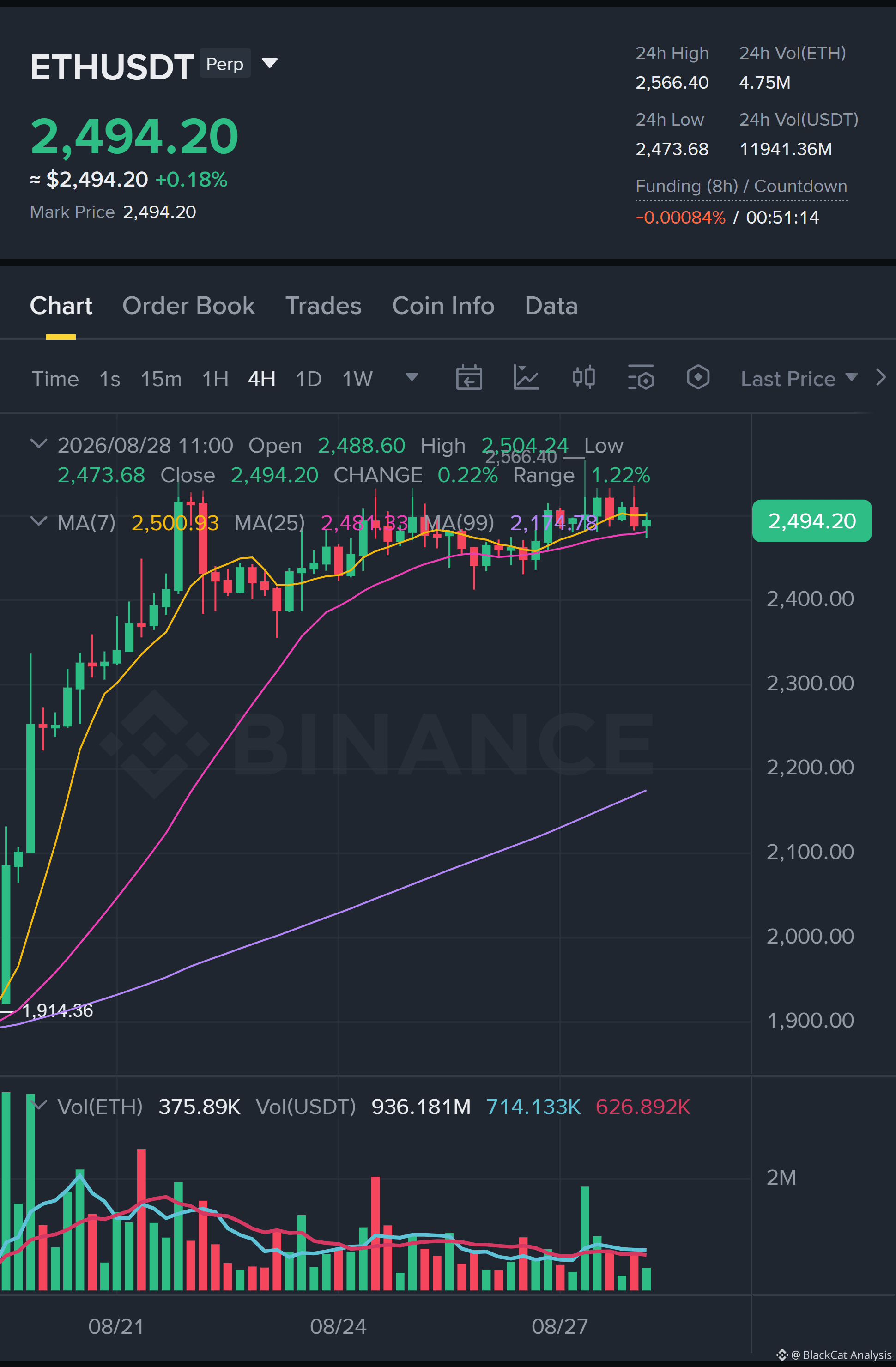Image resolution: width=896 pixels, height=1367 pixels.
Task: Click the Mark Price value 2,494.20
Action: (159, 212)
